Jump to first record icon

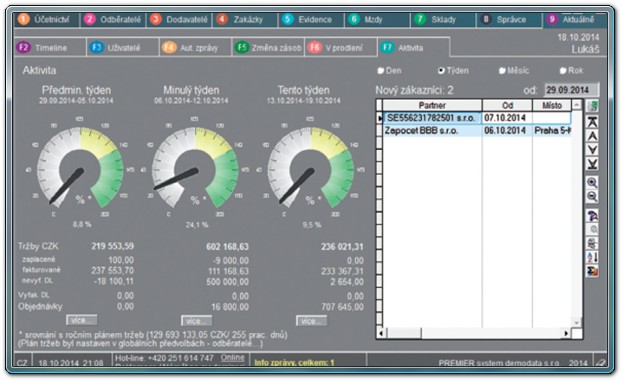[592, 122]
